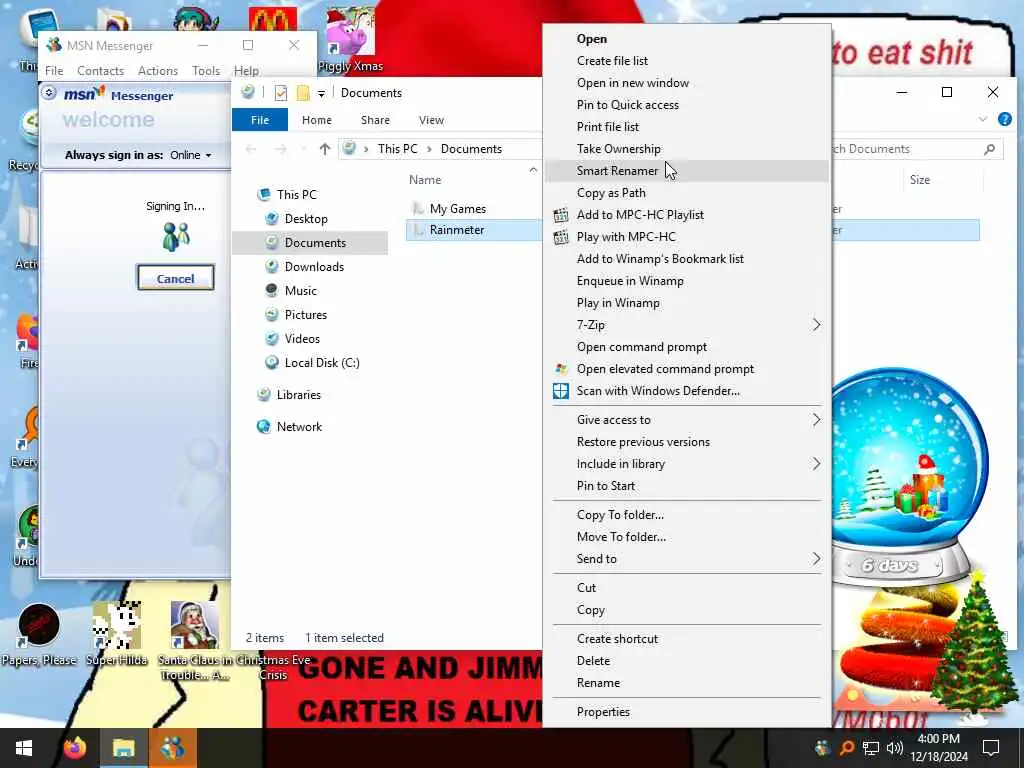Open Piggly Xmas desktop shortcut
Viewport: 1024px width, 768px height.
(x=351, y=40)
